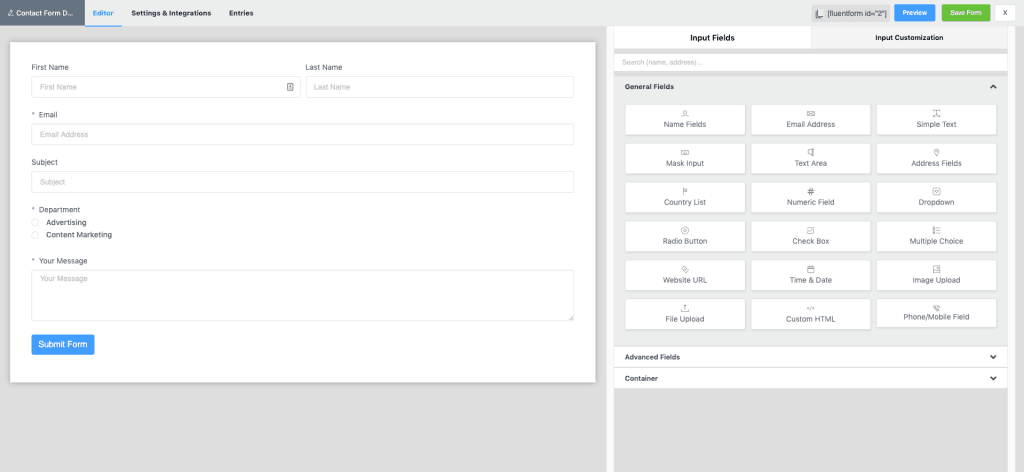Screen dimensions: 1024x472
Task: Click the Submit Form button
Action: (63, 345)
